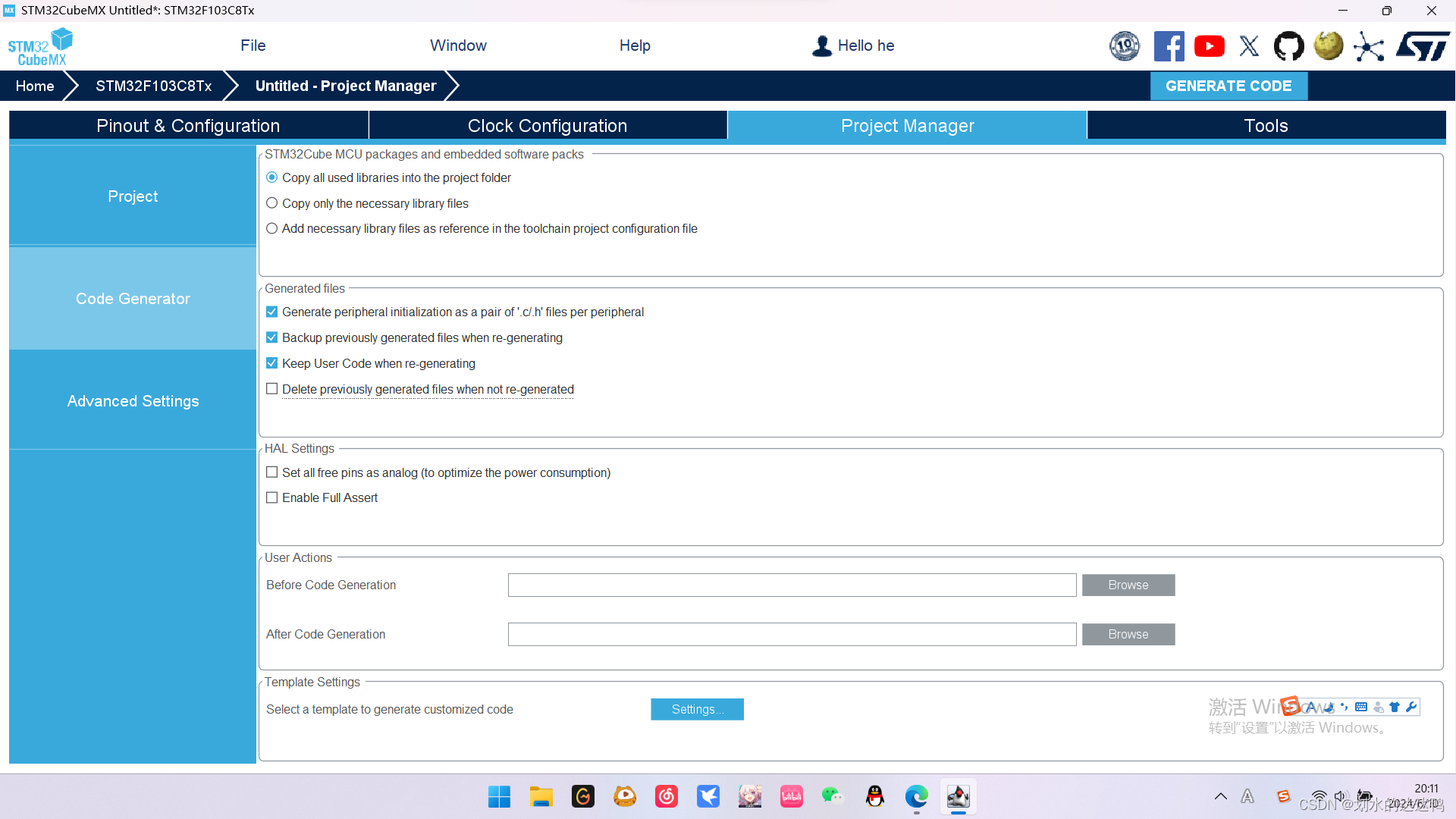Open the Help menu

click(635, 45)
